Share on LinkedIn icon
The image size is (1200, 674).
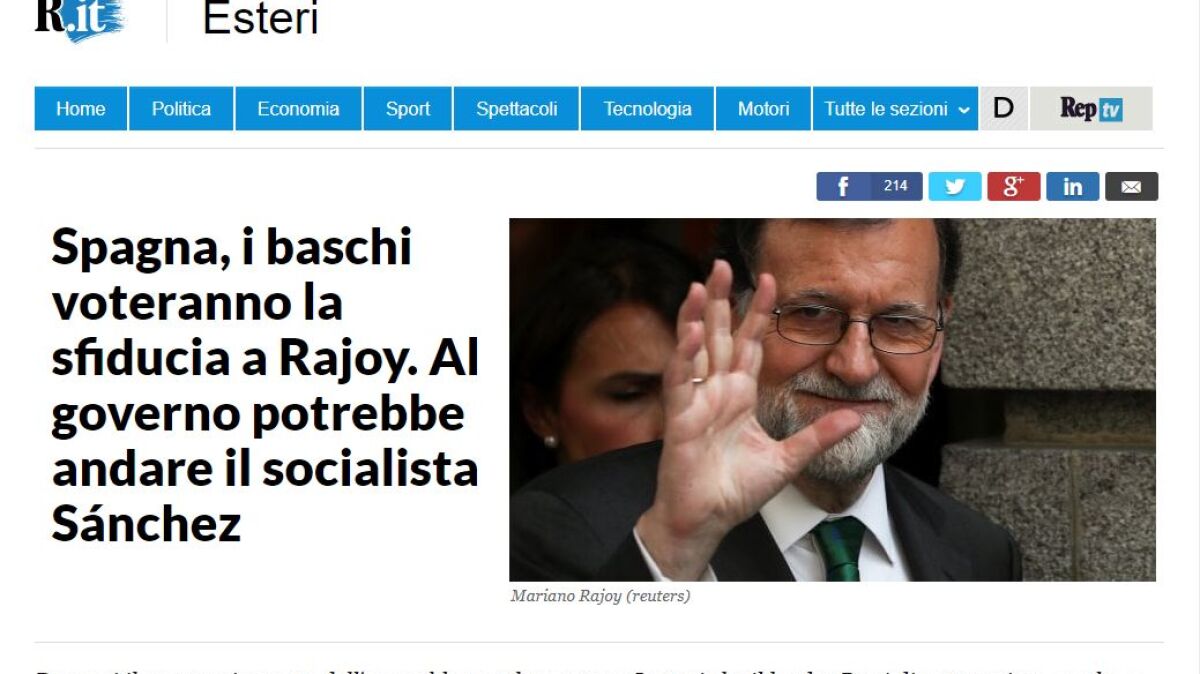pyautogui.click(x=1073, y=187)
